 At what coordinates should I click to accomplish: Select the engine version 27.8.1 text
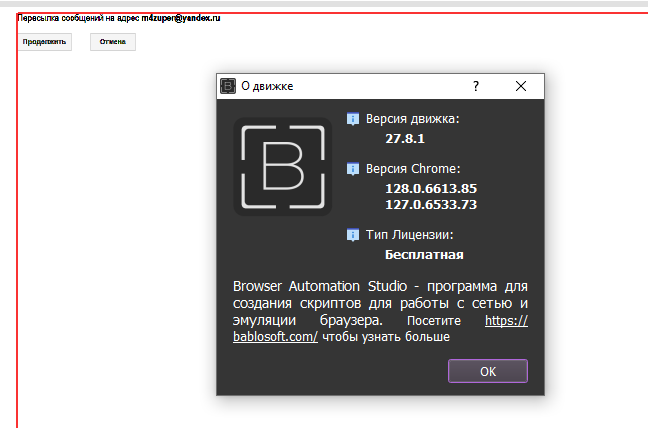(405, 139)
